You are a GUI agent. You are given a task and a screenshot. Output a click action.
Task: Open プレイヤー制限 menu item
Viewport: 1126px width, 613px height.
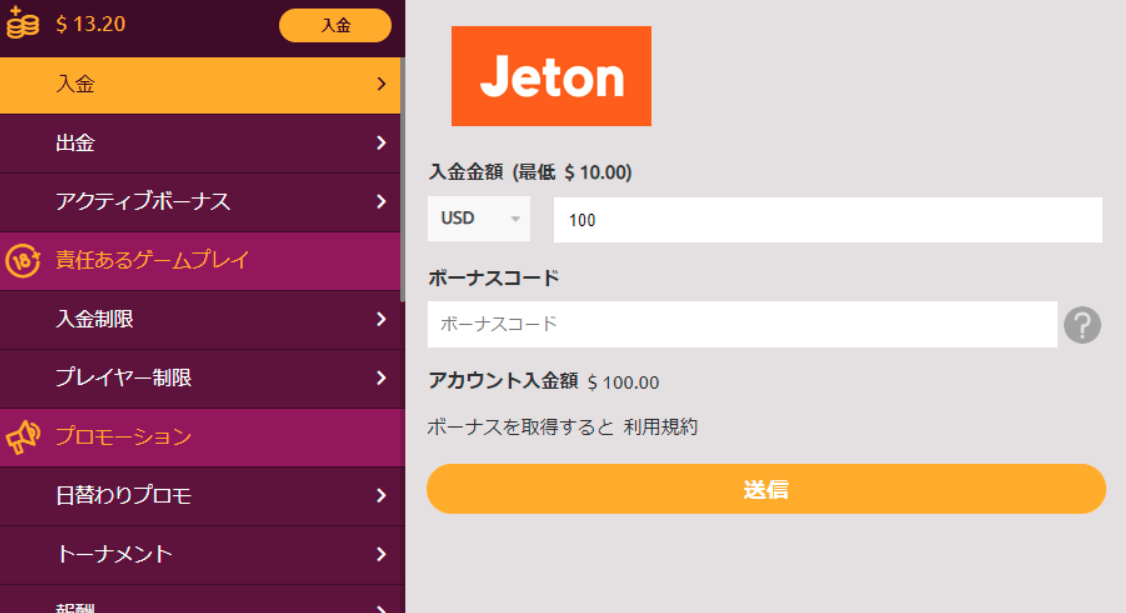click(200, 378)
